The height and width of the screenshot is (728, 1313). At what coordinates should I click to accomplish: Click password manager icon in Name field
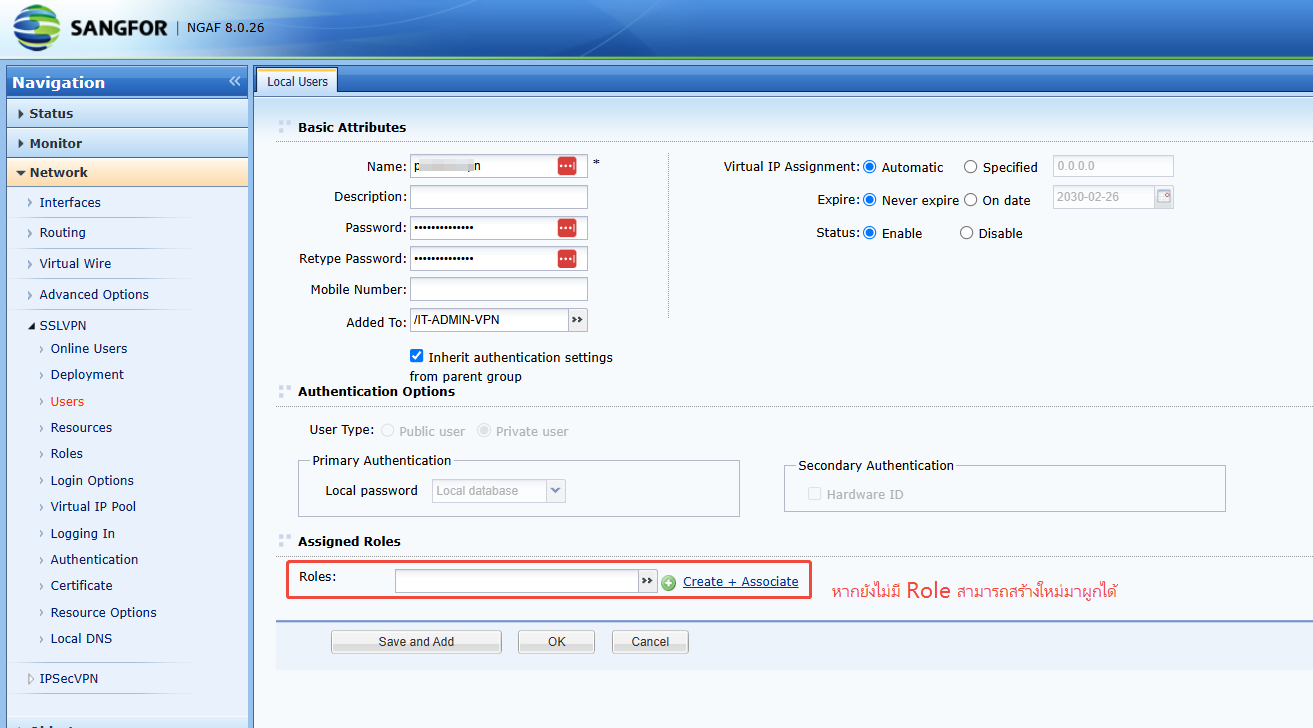pyautogui.click(x=567, y=166)
